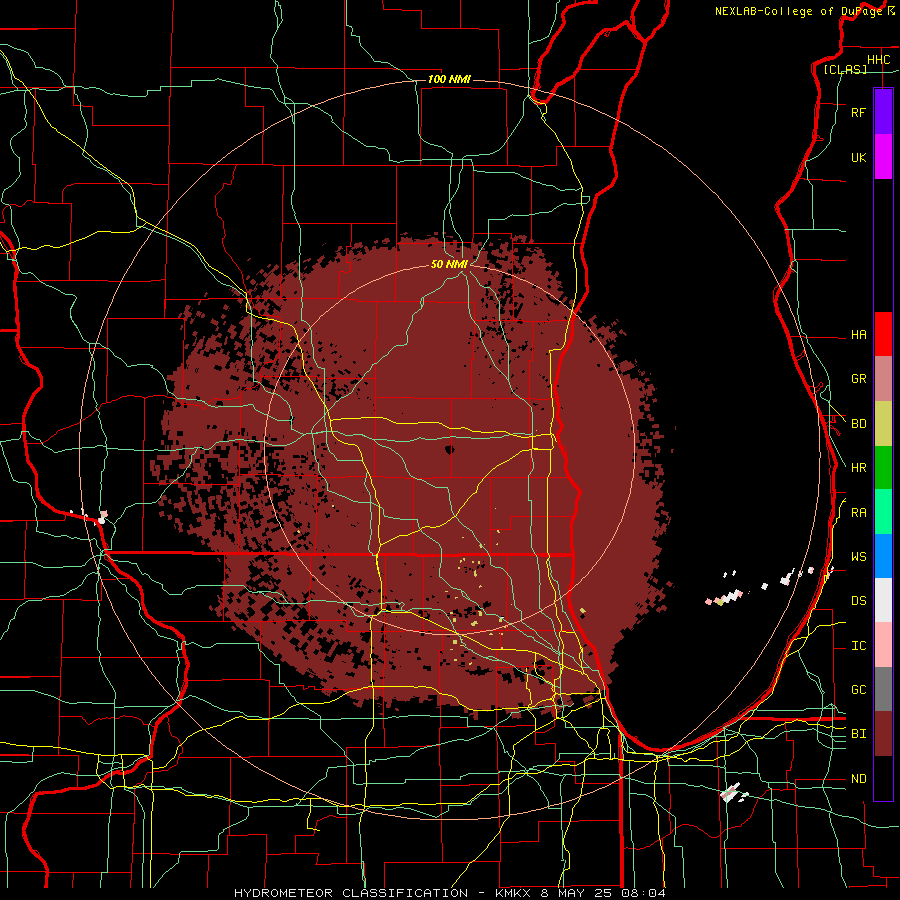Select the gray GC legend swatch
The width and height of the screenshot is (900, 900).
pos(883,689)
